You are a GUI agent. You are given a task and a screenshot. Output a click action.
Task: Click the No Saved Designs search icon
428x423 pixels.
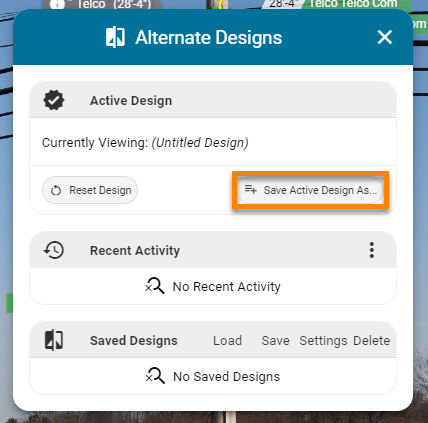point(155,376)
